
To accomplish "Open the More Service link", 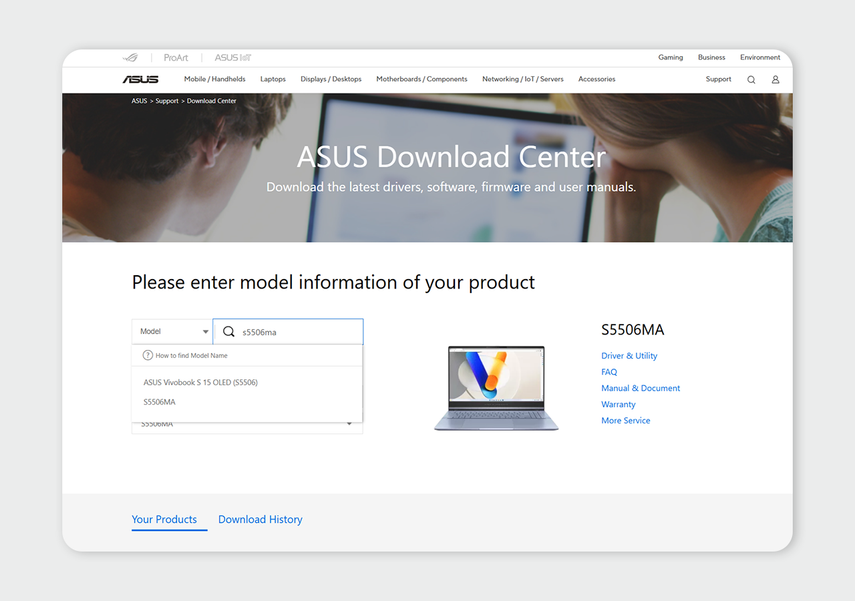I will (625, 420).
